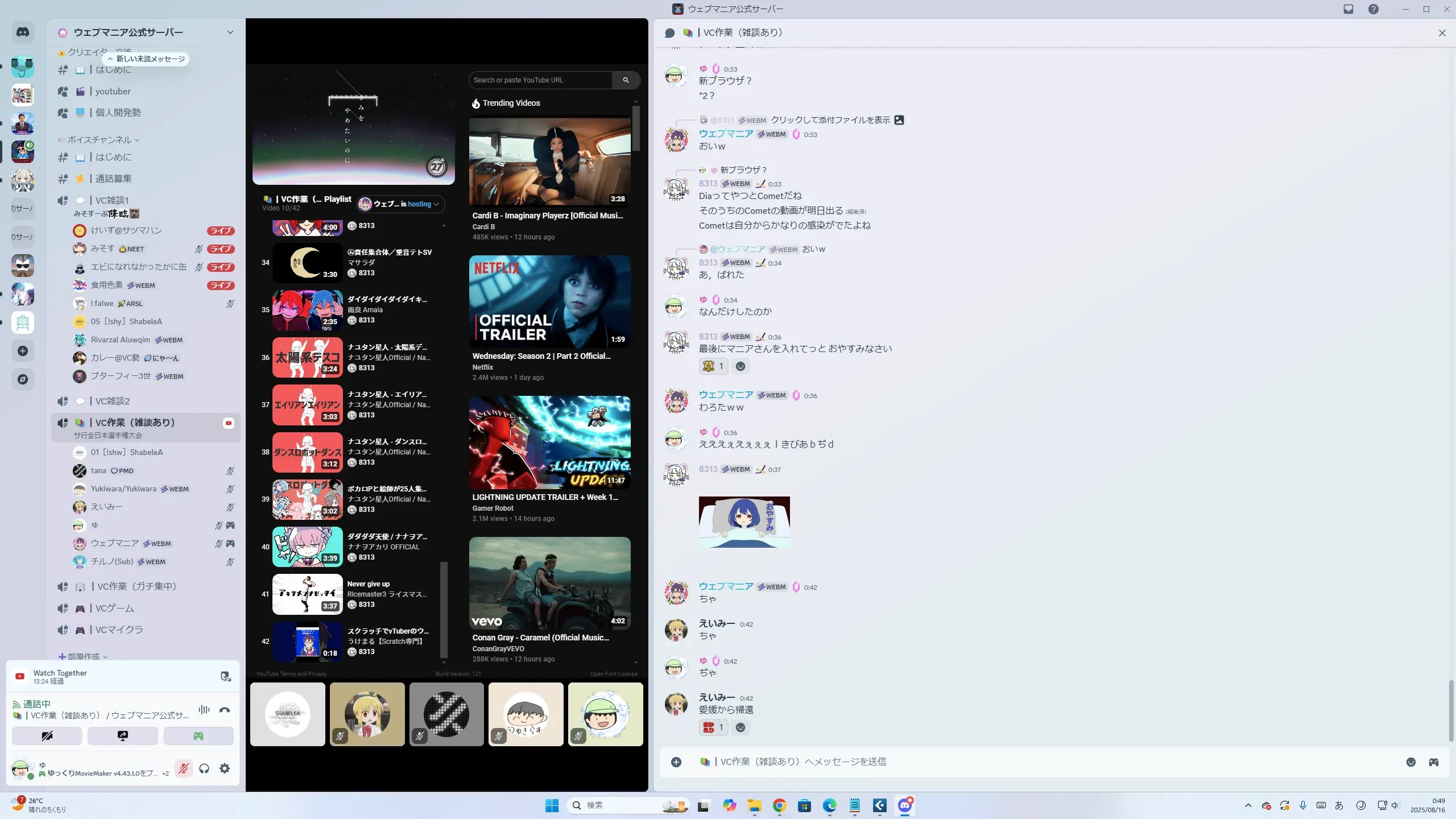Open the emoji picker in message box
Screen dimensions: 1456x819
pyautogui.click(x=1411, y=762)
